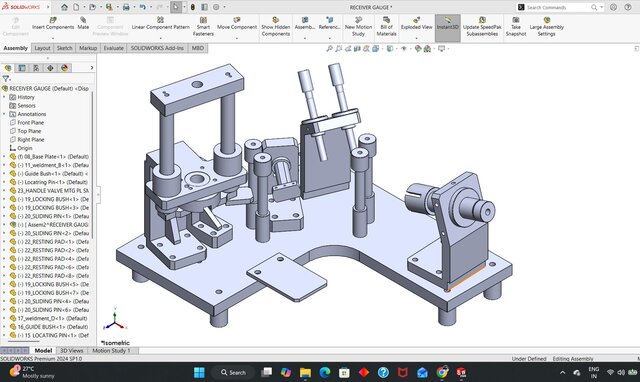Screen dimensions: 640x382
Task: Activate the Select cursor tool
Action: pyautogui.click(x=176, y=7)
